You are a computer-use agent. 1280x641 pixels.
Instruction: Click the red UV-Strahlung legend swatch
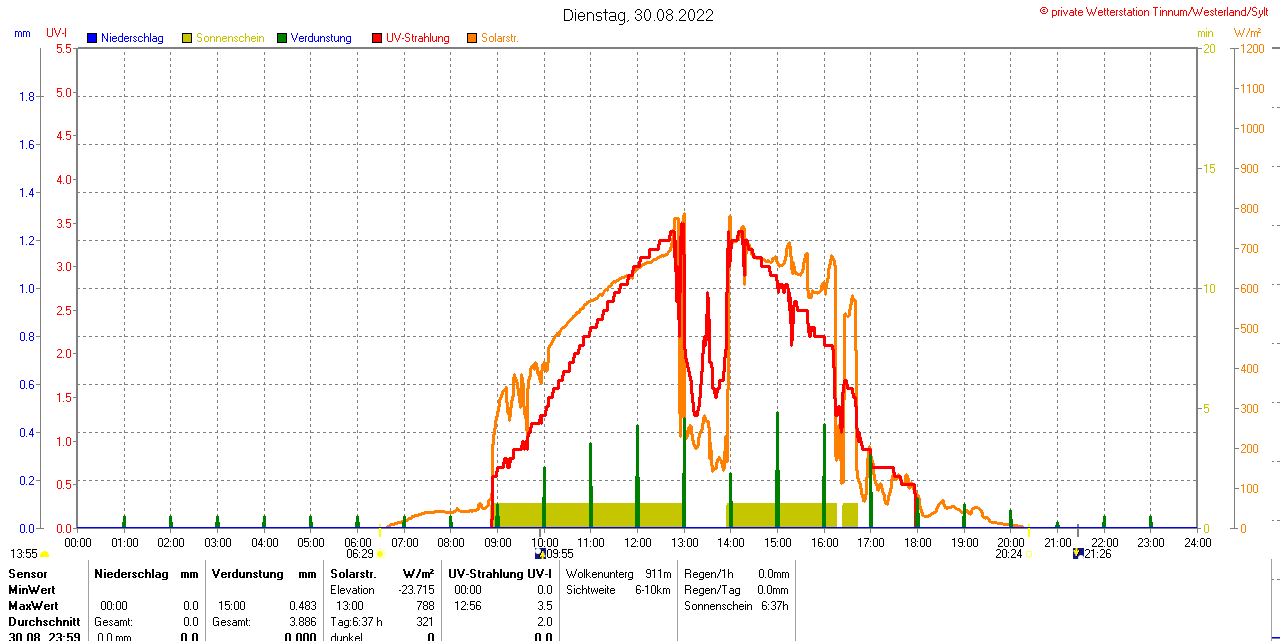[x=377, y=38]
